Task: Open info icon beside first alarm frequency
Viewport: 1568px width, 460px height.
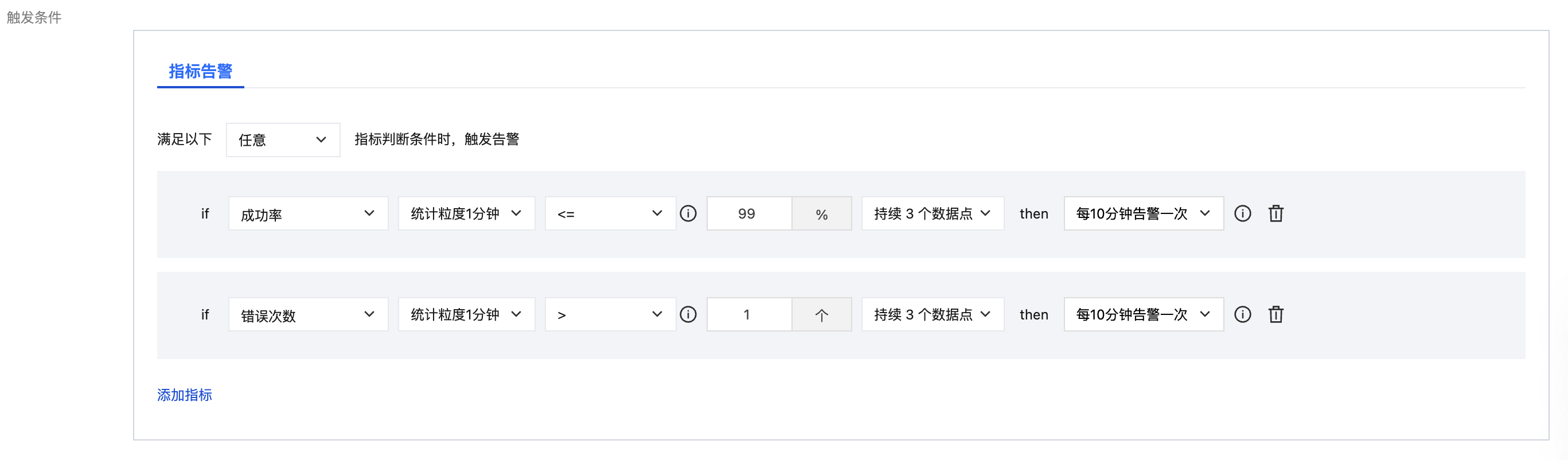Action: [x=1242, y=213]
